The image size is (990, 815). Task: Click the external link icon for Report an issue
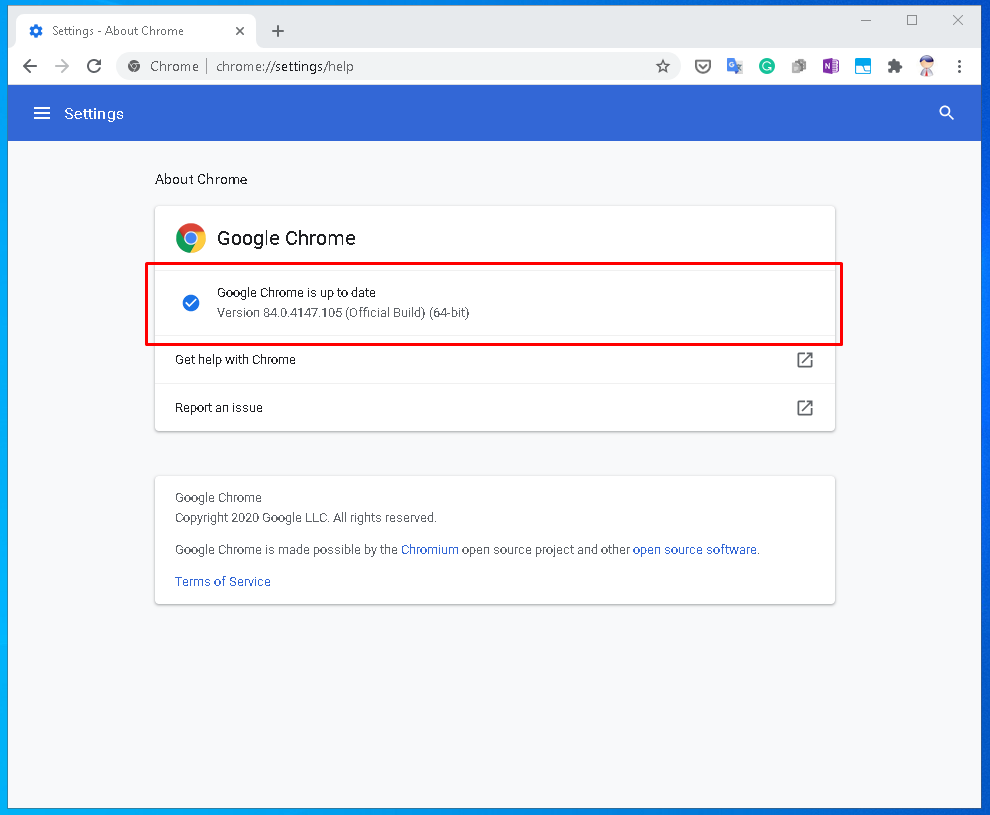[804, 408]
